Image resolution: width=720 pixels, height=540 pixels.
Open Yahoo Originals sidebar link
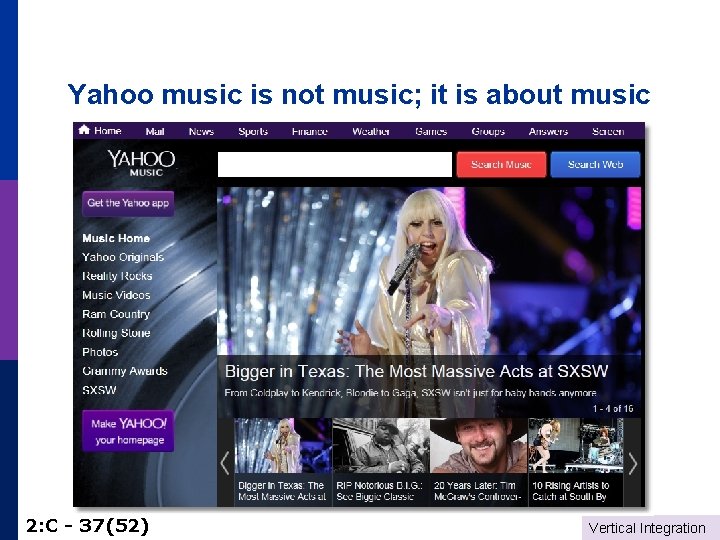point(123,257)
